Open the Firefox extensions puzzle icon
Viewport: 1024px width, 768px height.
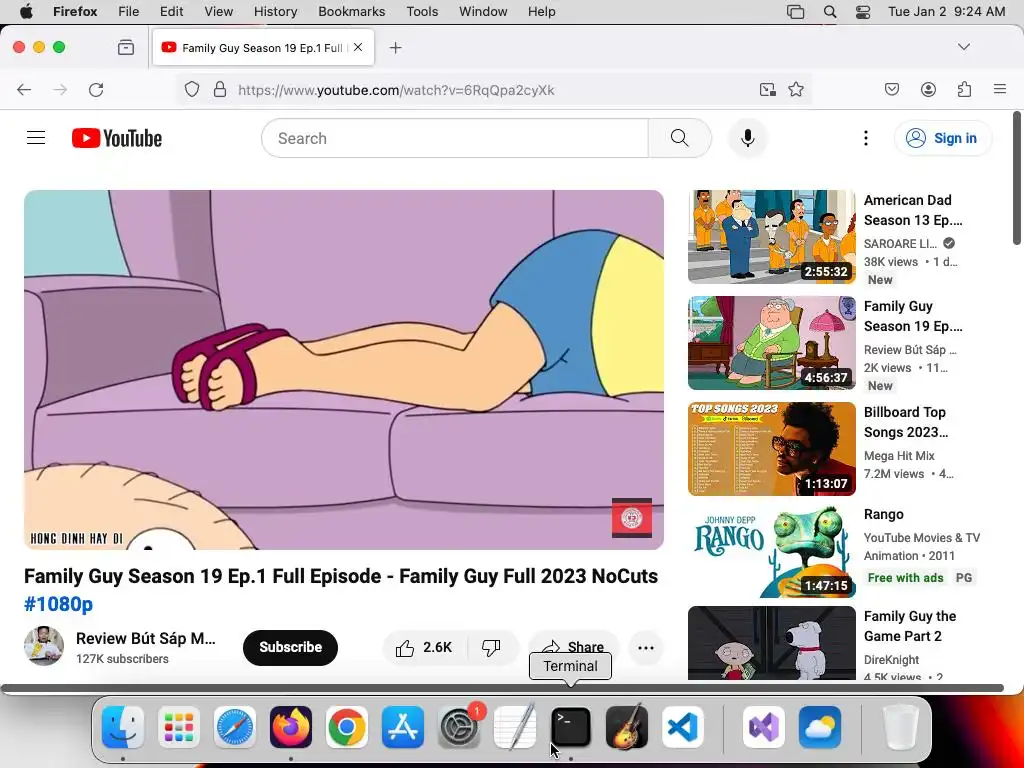click(x=965, y=89)
